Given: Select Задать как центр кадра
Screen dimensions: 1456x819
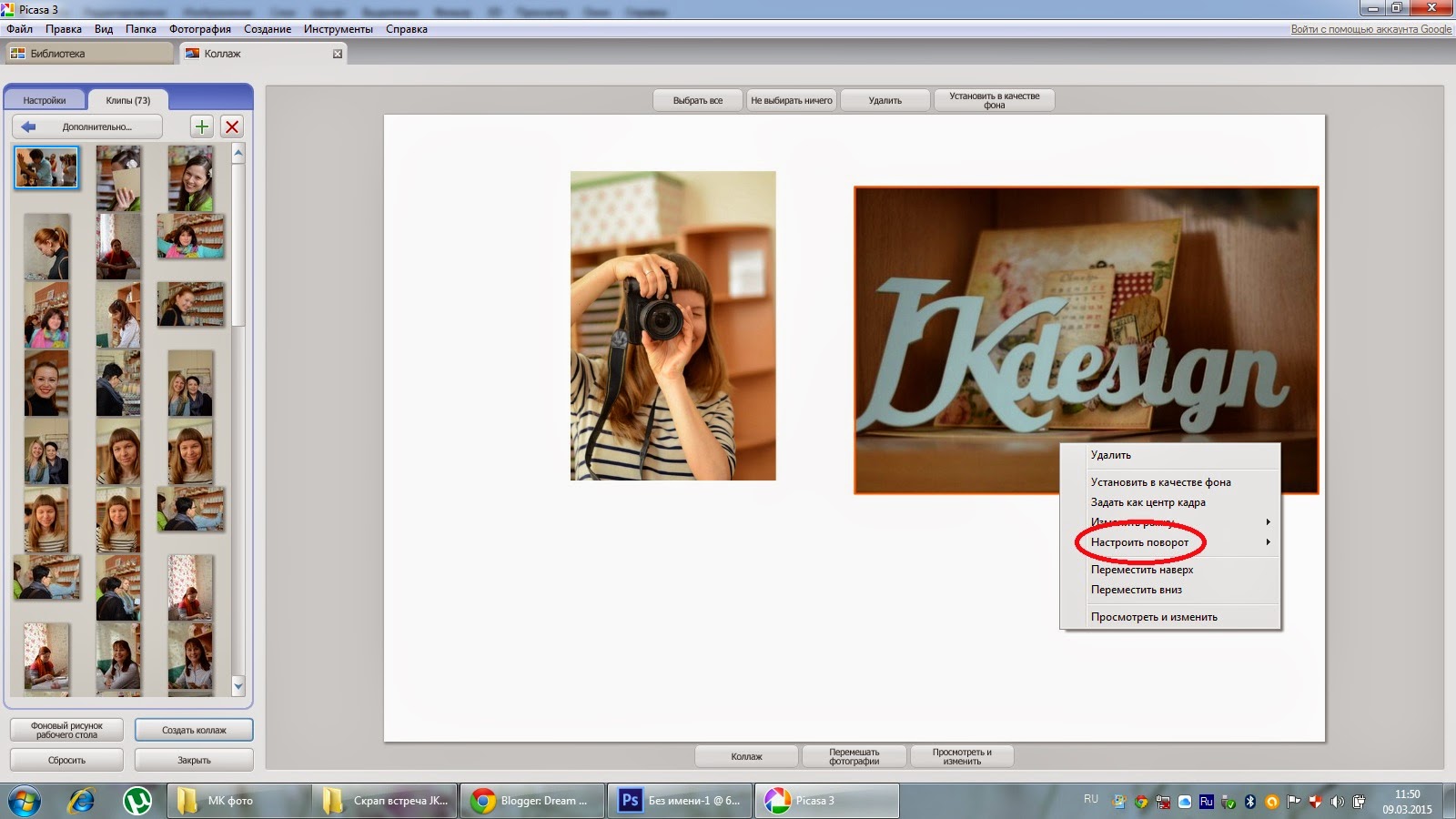Looking at the screenshot, I should click(1170, 502).
